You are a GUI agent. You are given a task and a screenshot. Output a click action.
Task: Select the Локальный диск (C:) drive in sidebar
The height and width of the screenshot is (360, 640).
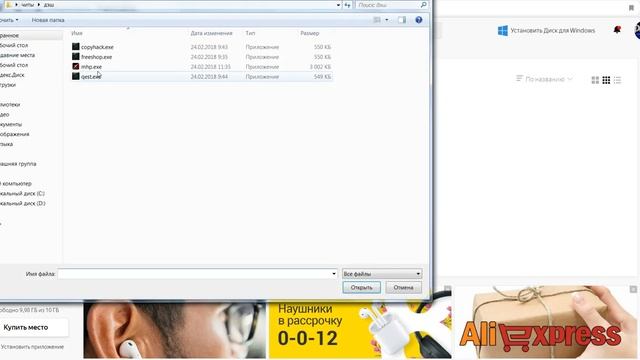[22, 193]
